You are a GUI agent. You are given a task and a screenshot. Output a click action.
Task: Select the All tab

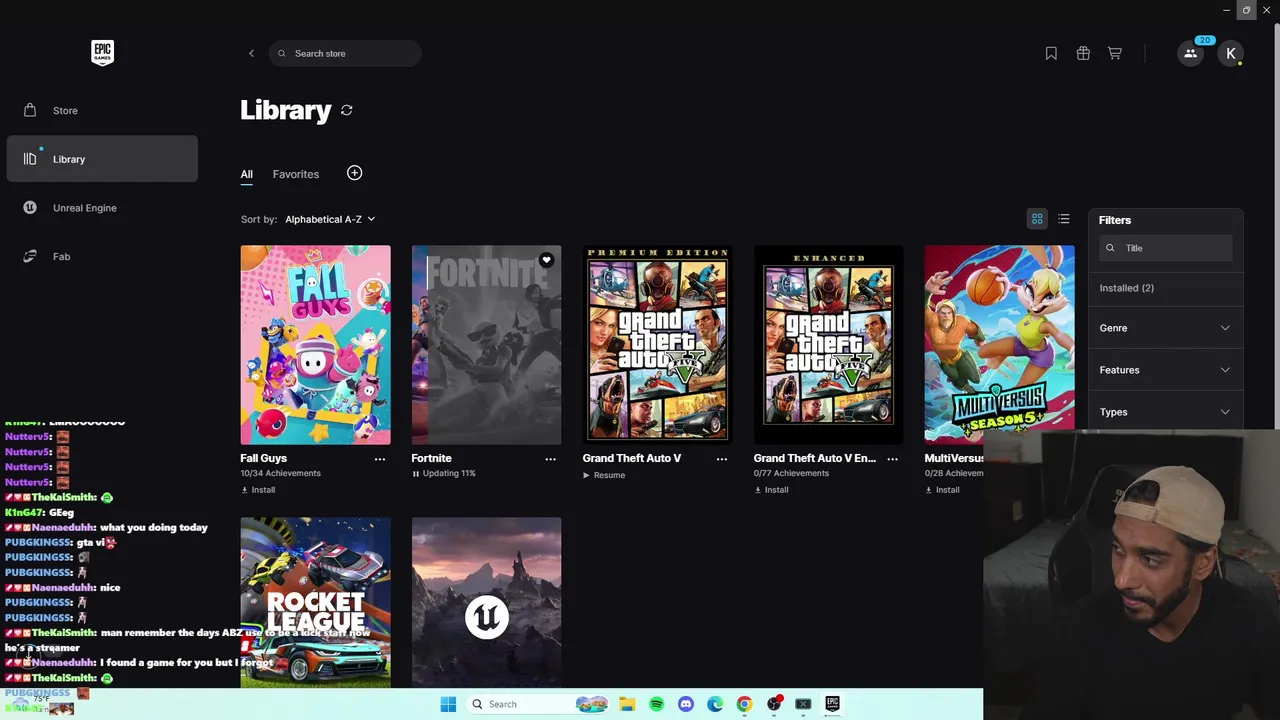[x=246, y=174]
